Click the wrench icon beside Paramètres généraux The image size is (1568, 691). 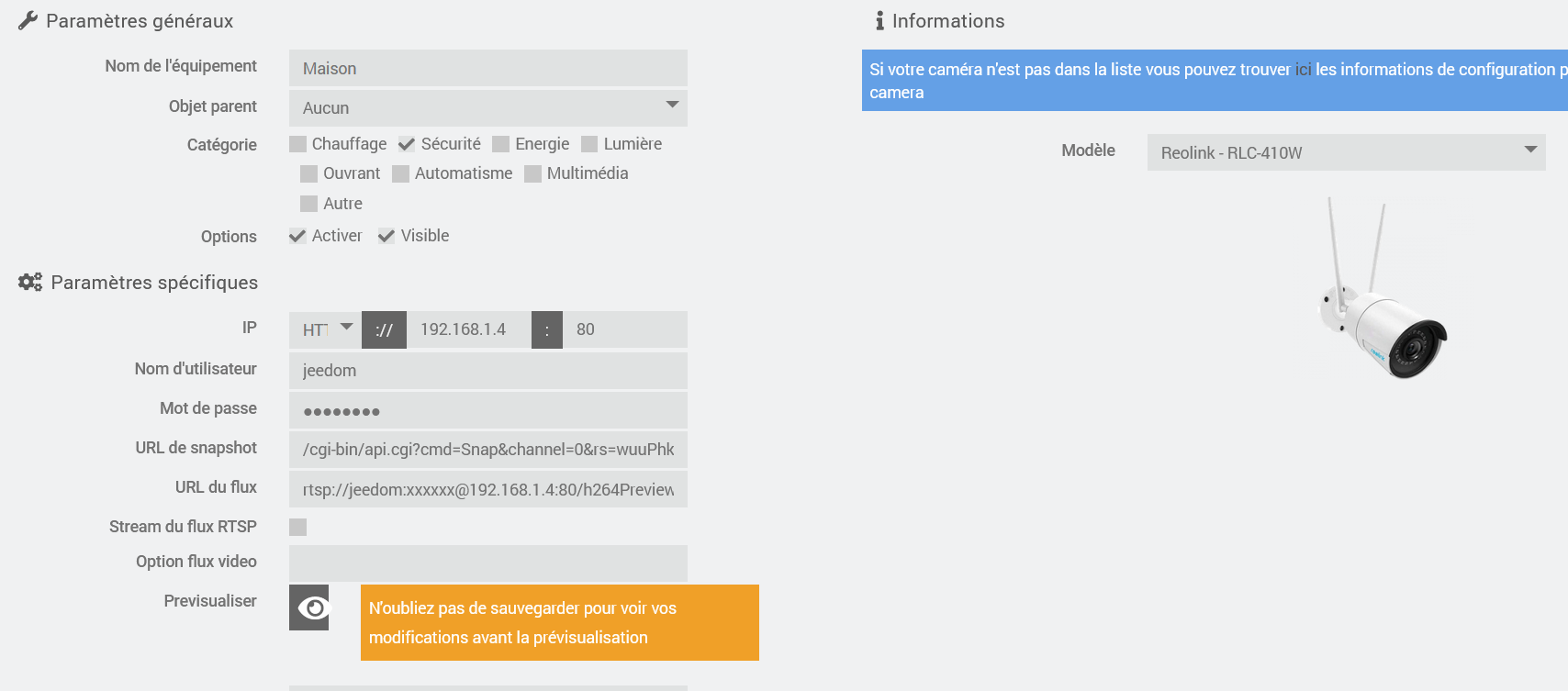28,20
